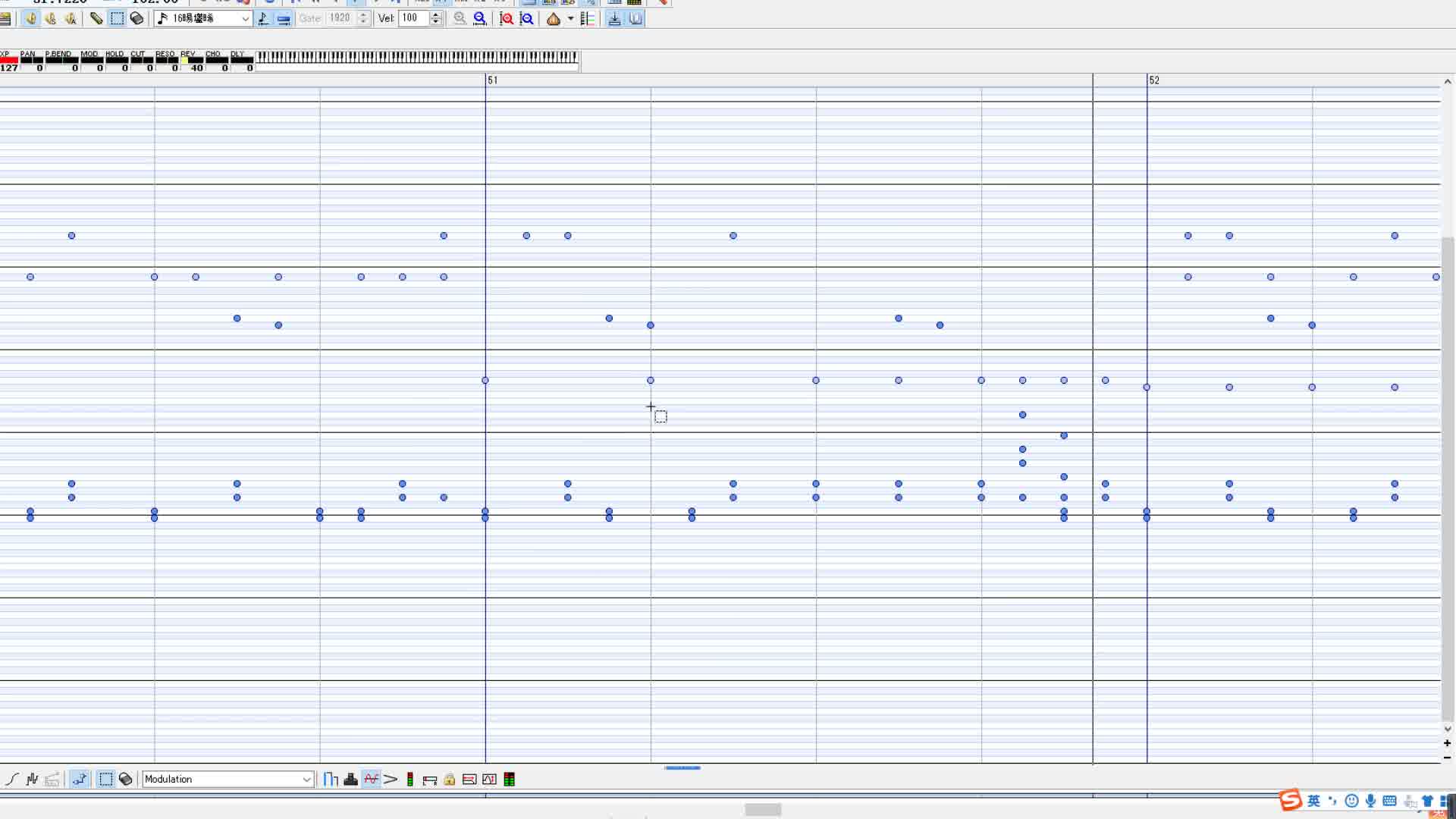Toggle the red waveform pitch bend icon
Image resolution: width=1456 pixels, height=819 pixels.
pos(371,779)
